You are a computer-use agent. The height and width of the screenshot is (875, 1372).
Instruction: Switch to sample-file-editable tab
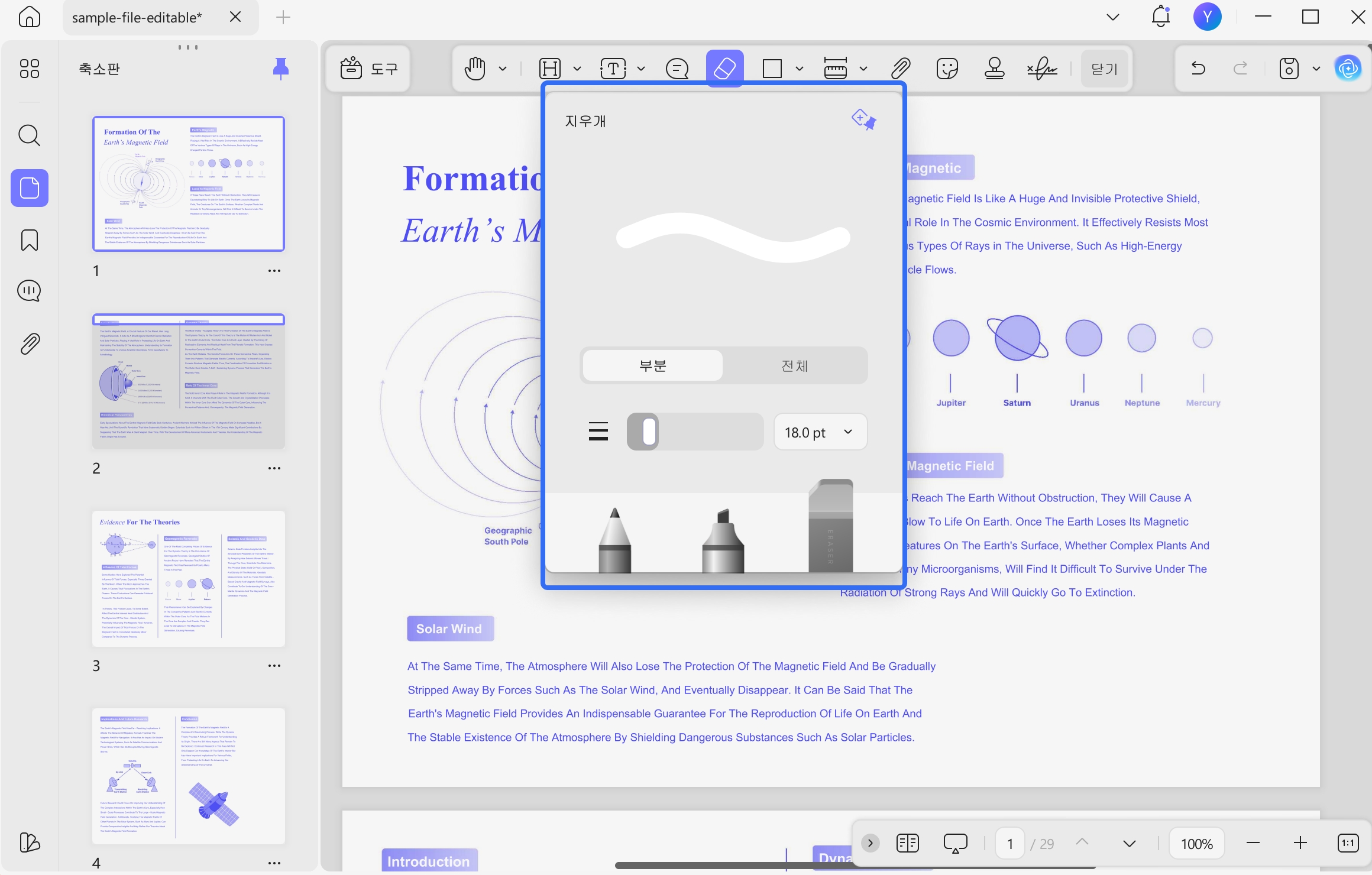(x=137, y=17)
